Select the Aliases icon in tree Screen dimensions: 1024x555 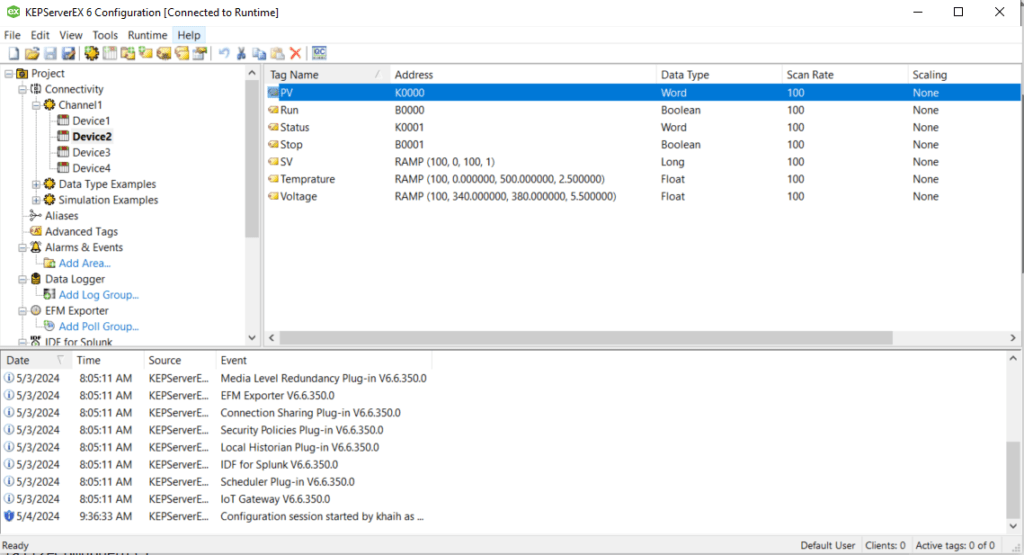click(x=36, y=215)
